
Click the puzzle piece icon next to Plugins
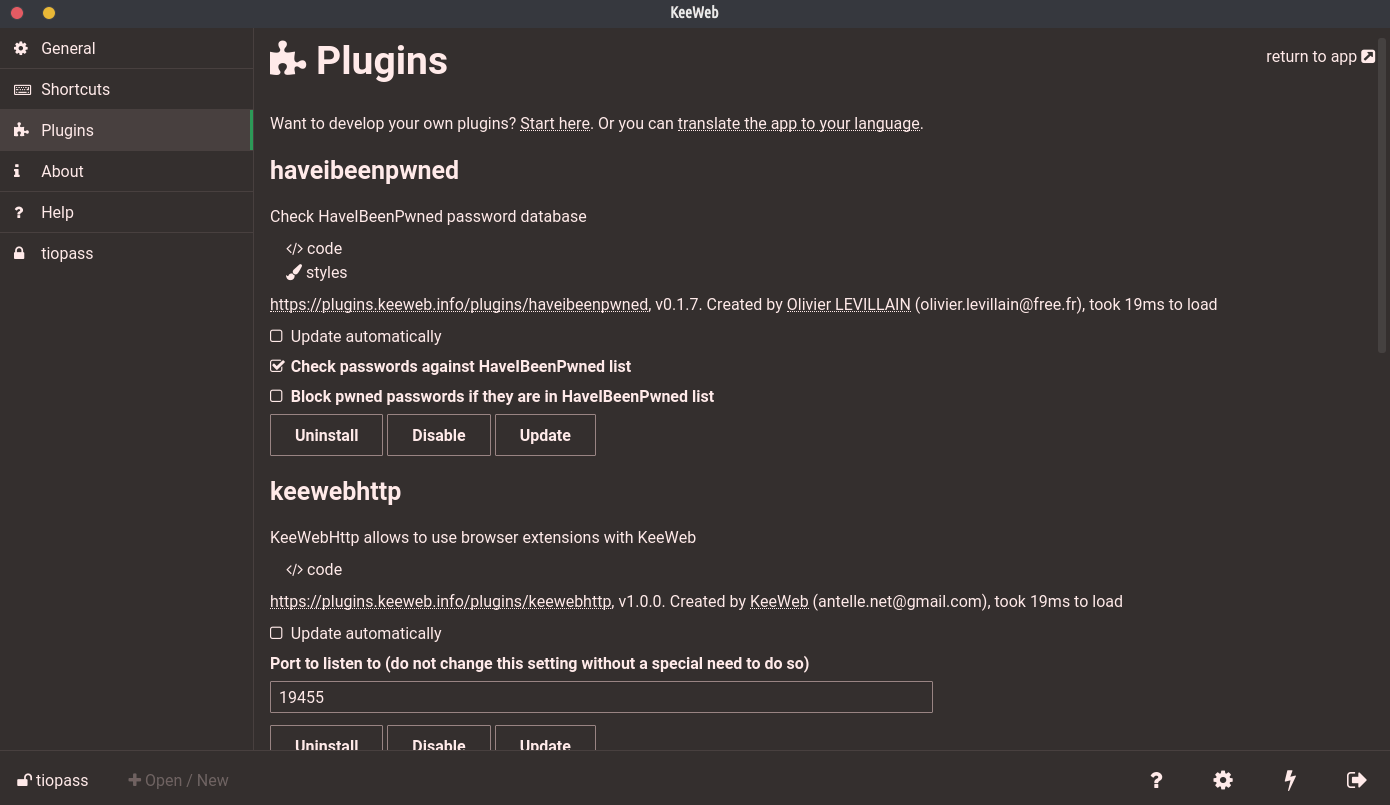(21, 130)
